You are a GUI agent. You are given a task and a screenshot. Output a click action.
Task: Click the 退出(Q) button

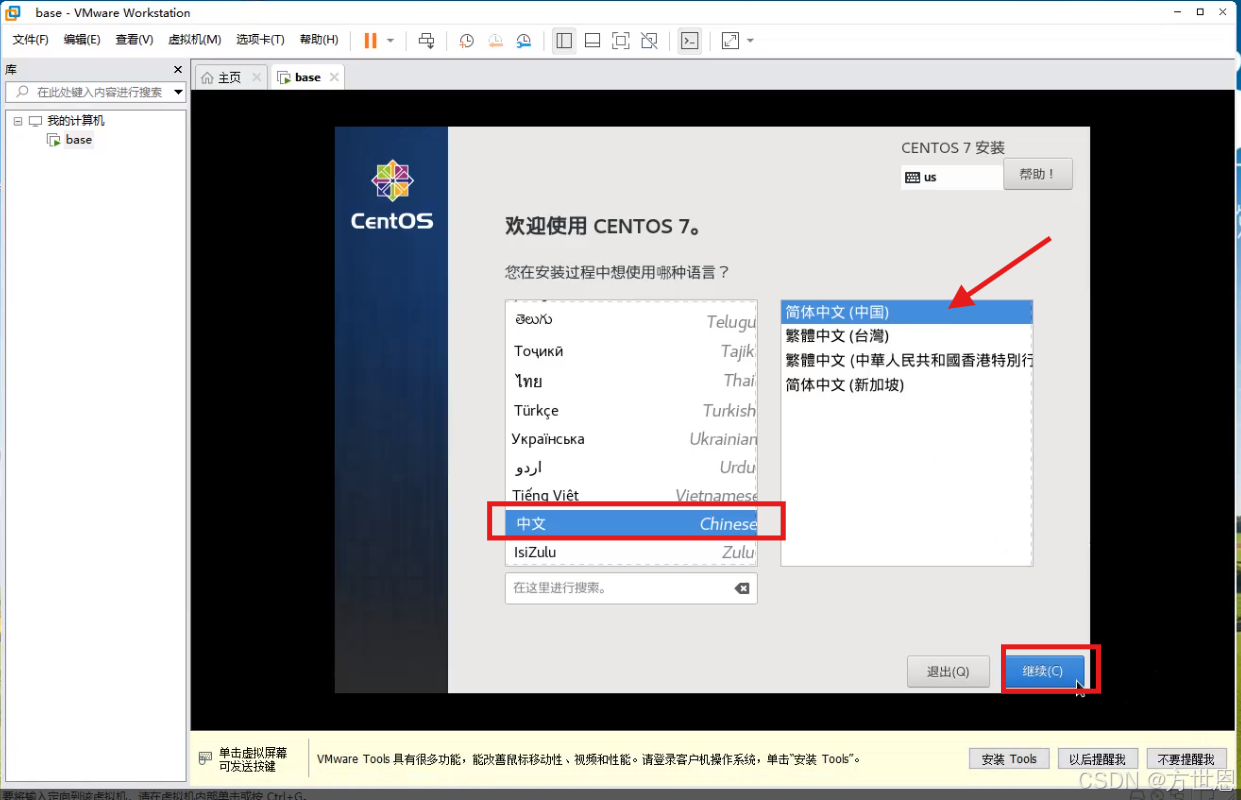(948, 672)
